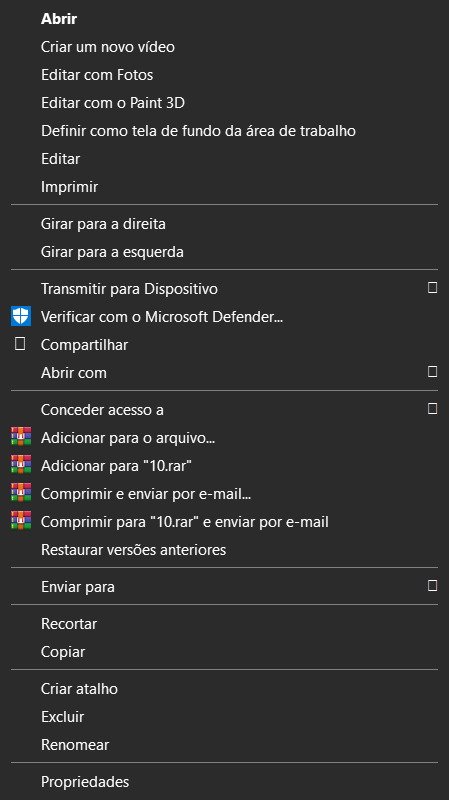Expand the Enviar para submenu arrow
This screenshot has width=449, height=800.
tap(432, 586)
